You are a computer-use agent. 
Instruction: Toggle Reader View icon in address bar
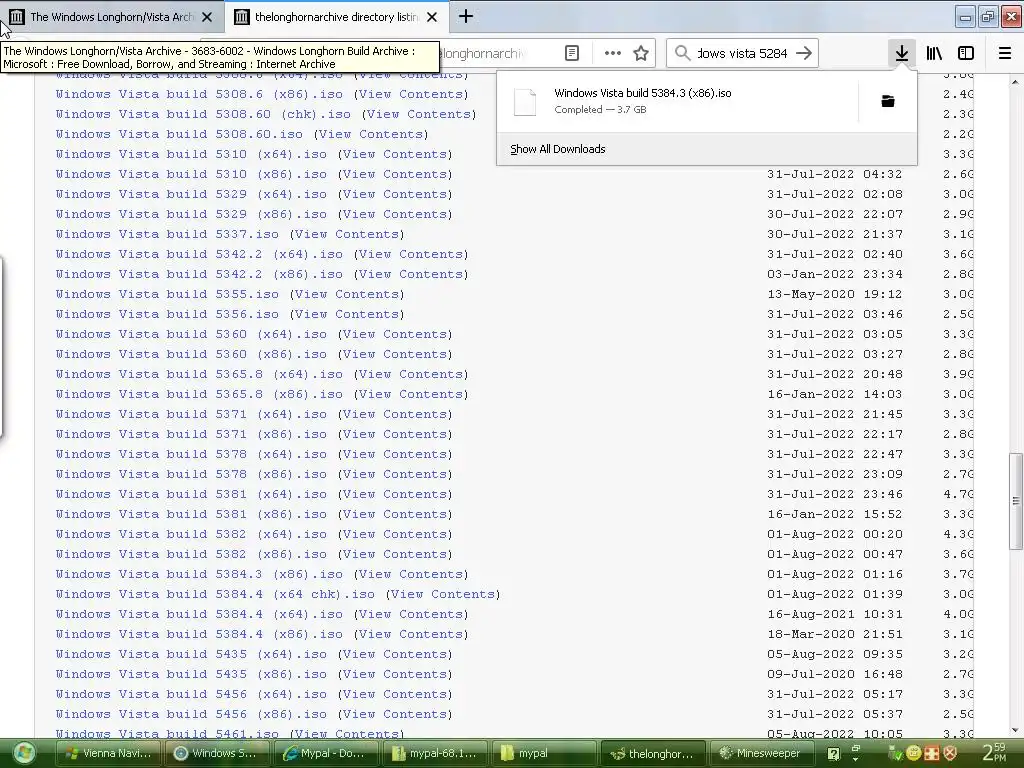[x=572, y=53]
